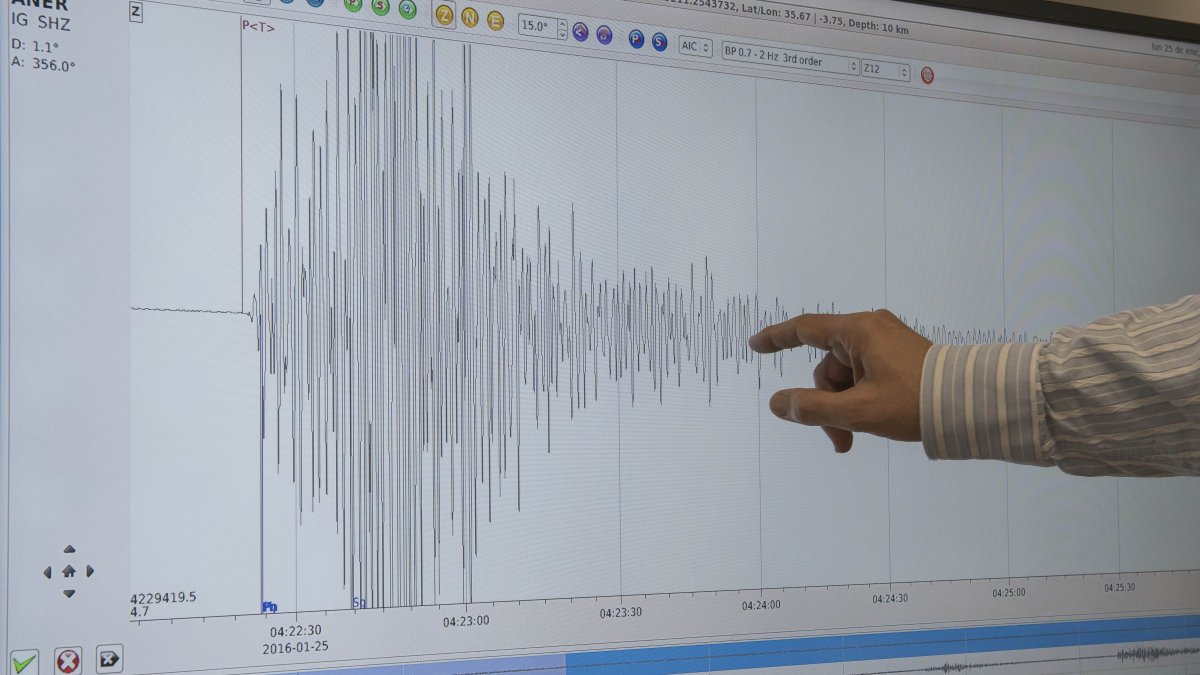Click the red record icon beside Z12
This screenshot has width=1200, height=675.
tap(928, 75)
